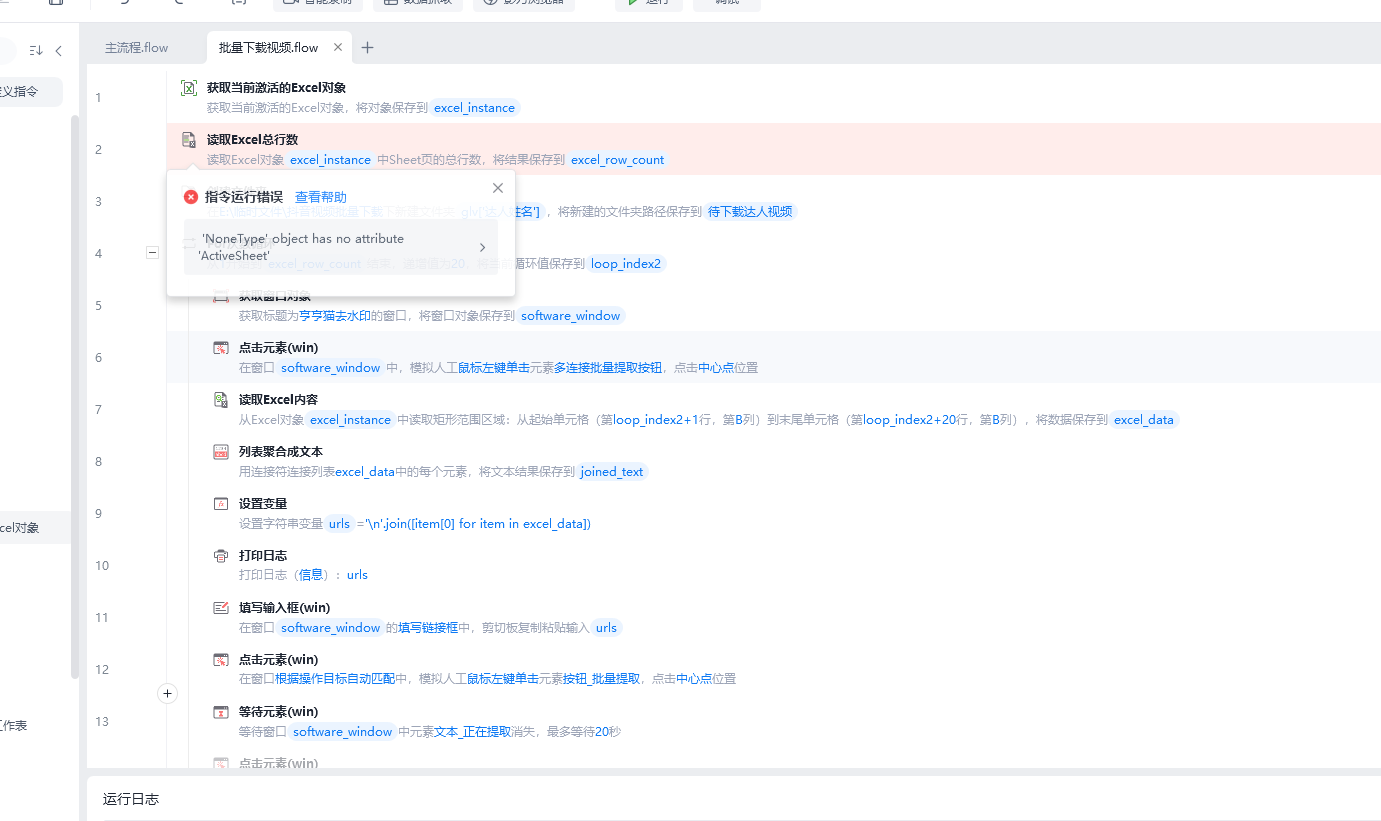Click the hourglass icon of step 等待元素(win)

[221, 712]
